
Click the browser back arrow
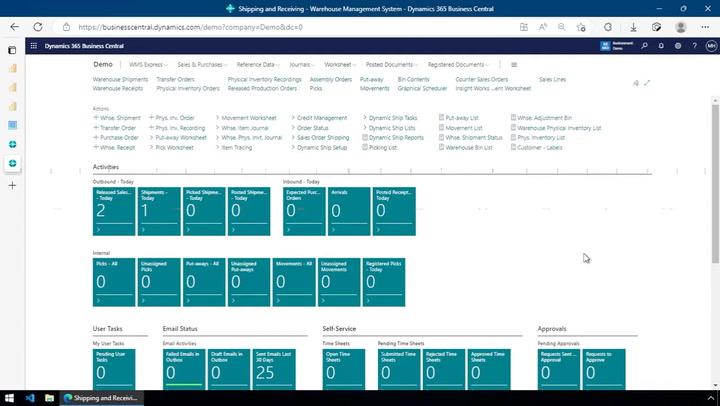click(x=15, y=27)
